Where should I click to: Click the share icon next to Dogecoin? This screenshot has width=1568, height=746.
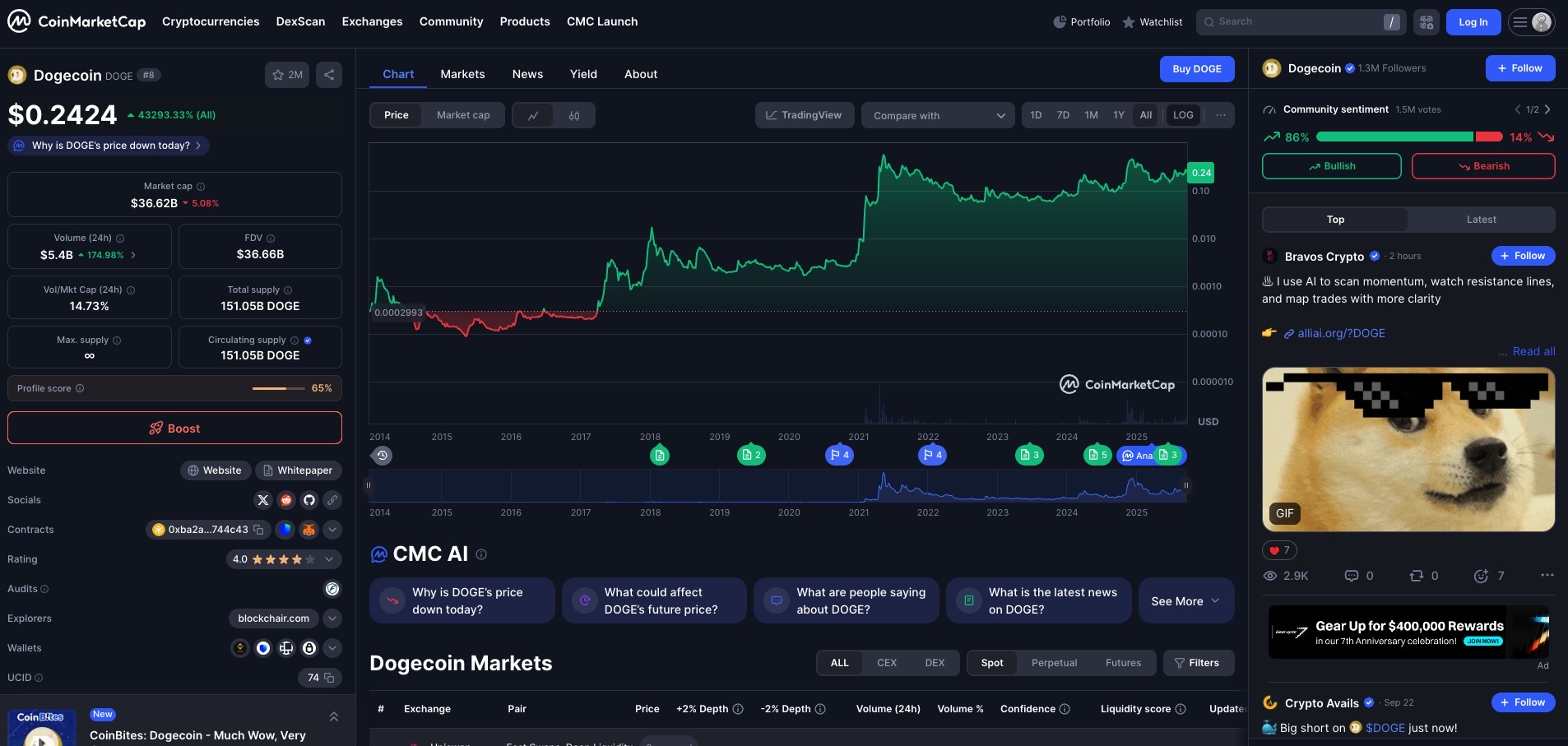[x=329, y=75]
